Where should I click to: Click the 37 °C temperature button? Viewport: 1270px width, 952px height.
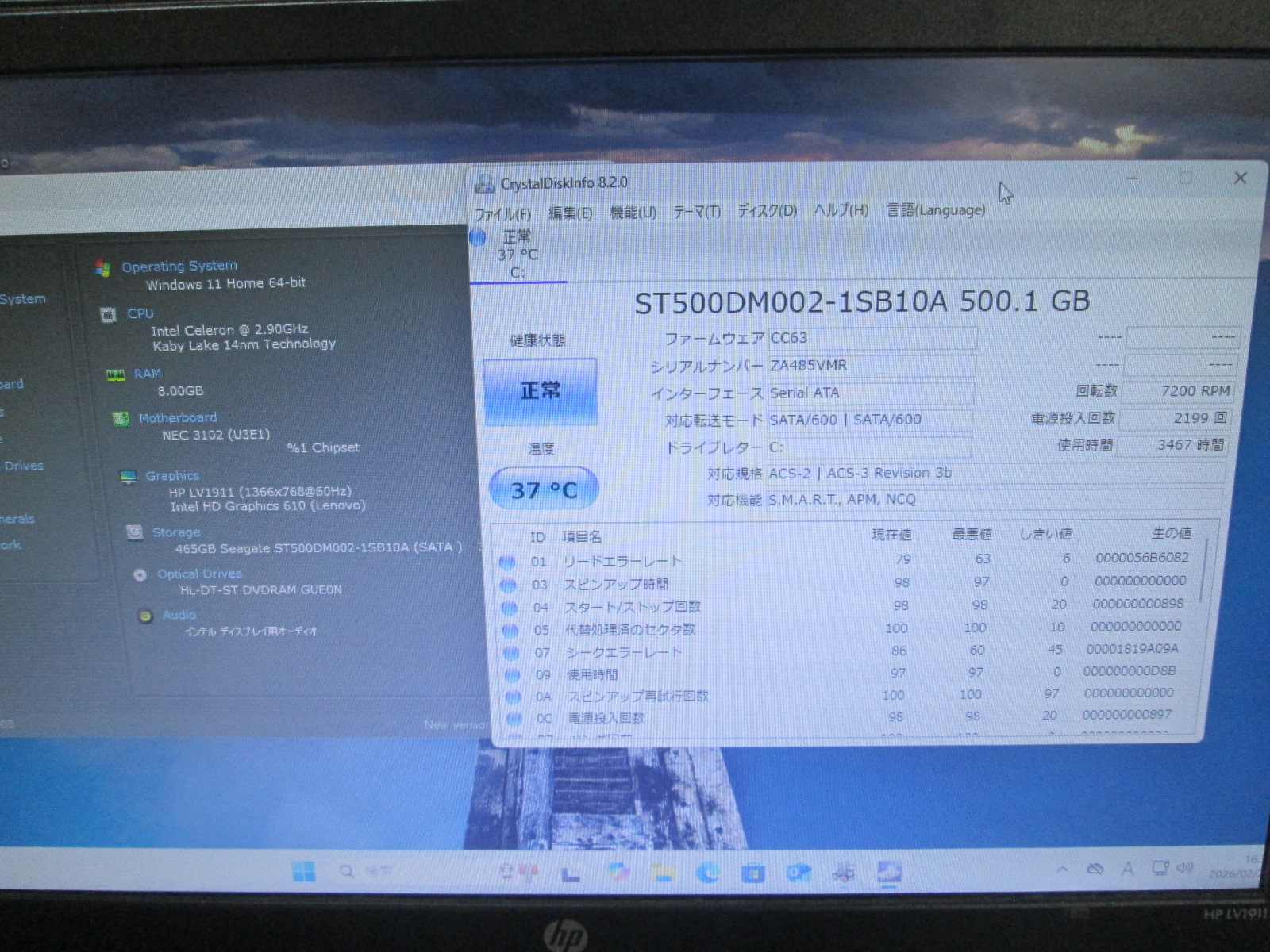coord(544,489)
